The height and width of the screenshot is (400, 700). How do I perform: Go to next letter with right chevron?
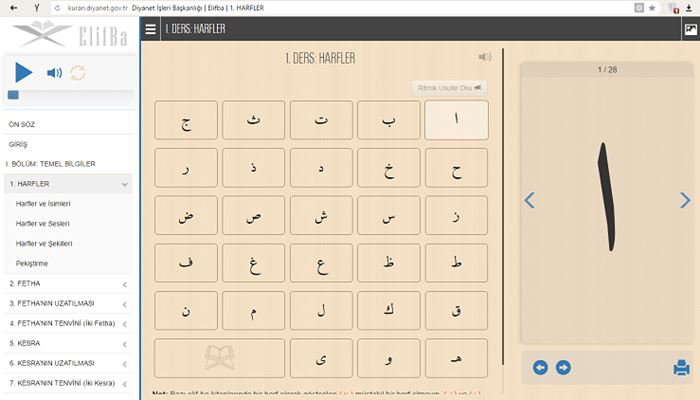point(685,200)
